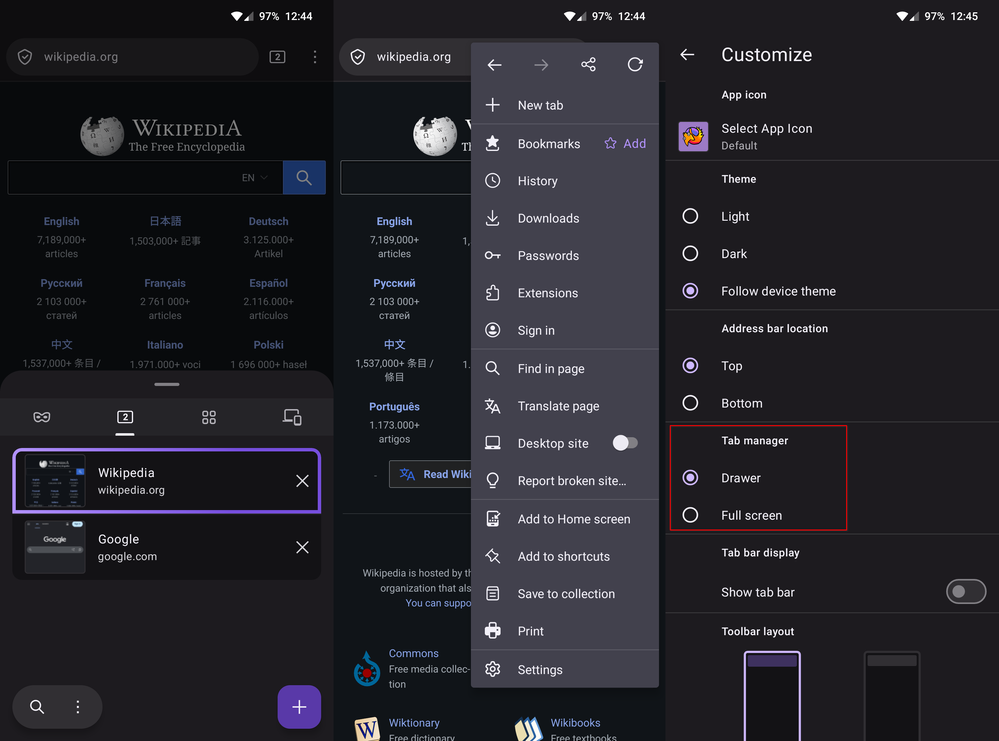Select Report broken site

click(x=564, y=481)
